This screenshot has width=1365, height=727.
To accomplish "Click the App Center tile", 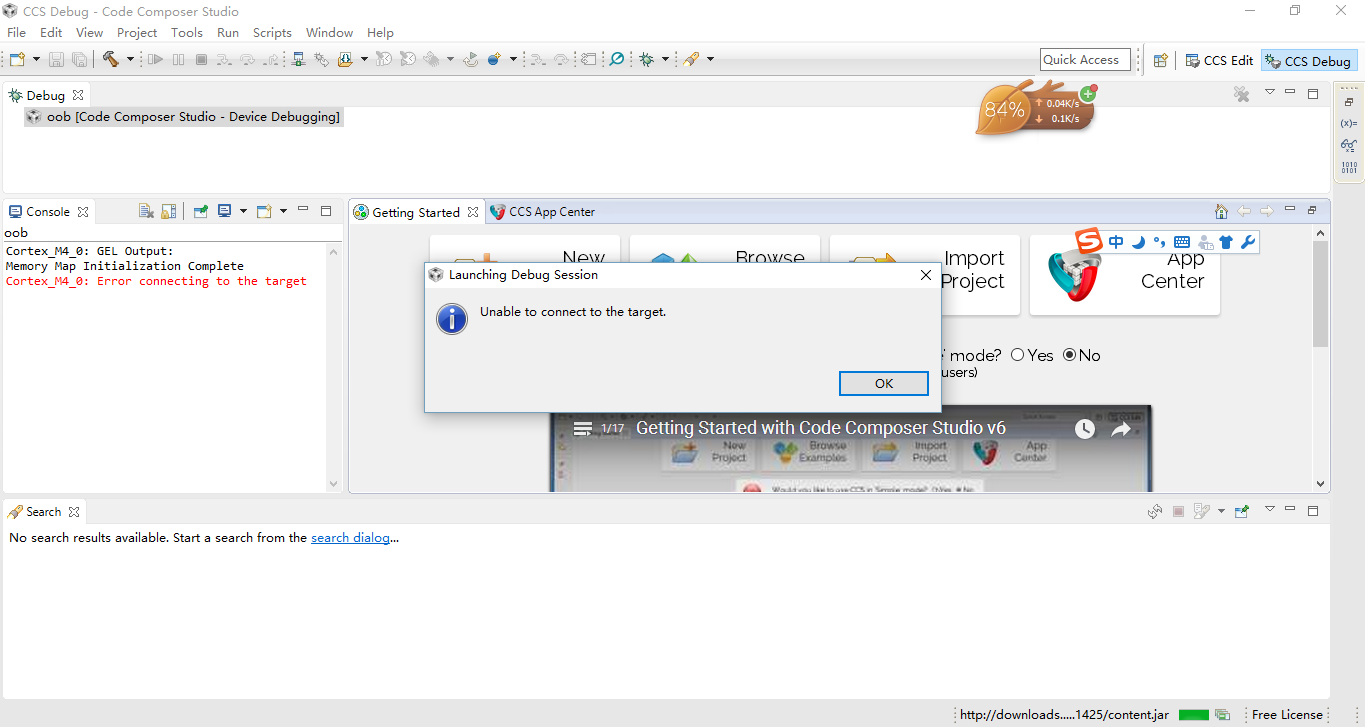I will 1125,275.
